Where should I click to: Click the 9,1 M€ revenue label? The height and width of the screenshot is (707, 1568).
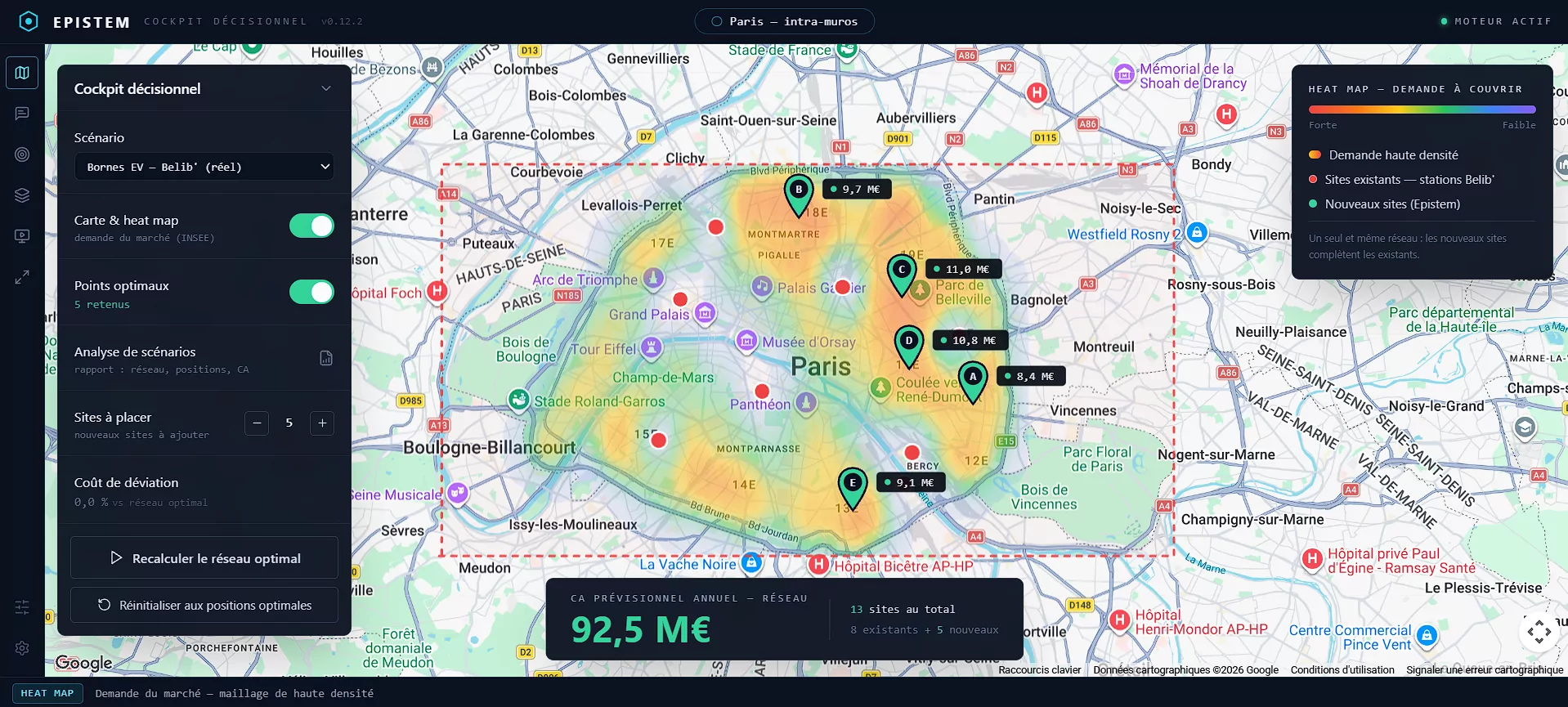tap(911, 483)
